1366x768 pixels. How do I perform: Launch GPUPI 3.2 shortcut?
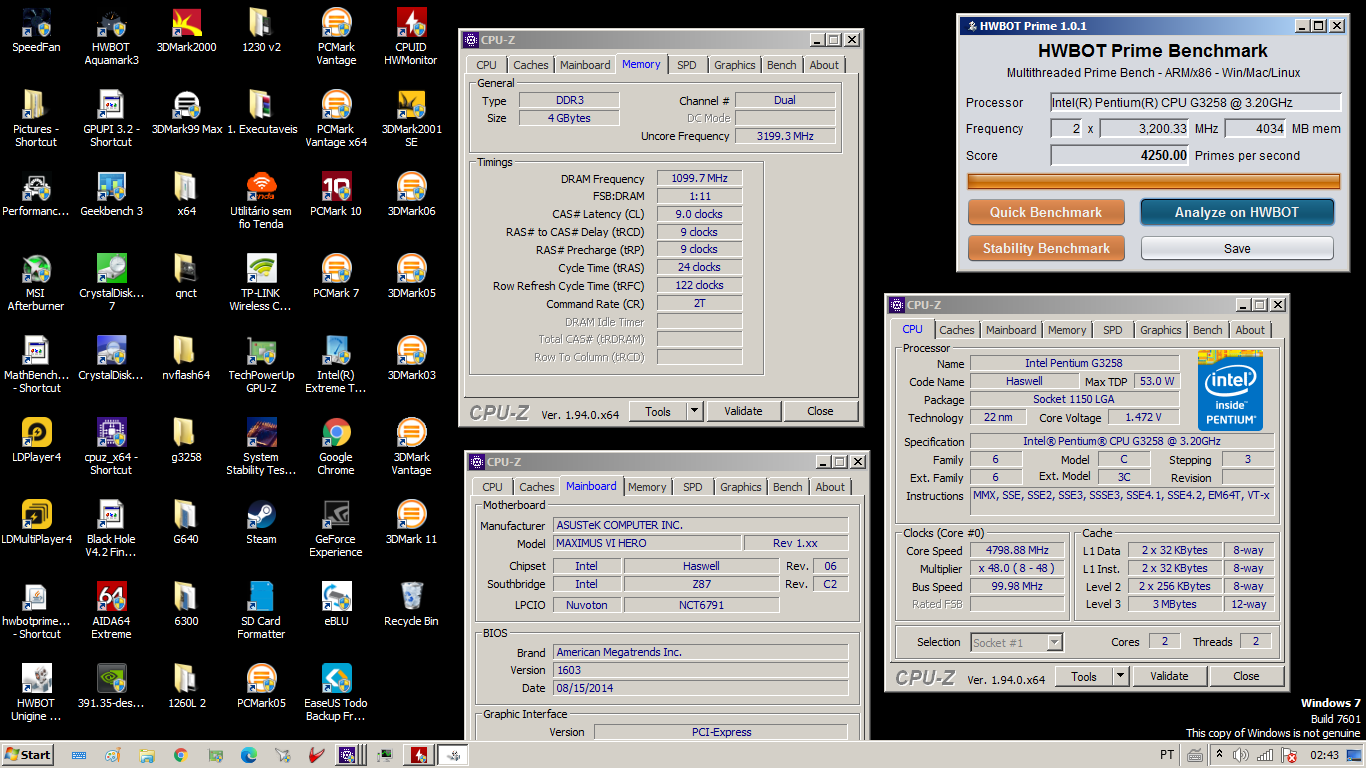[111, 118]
